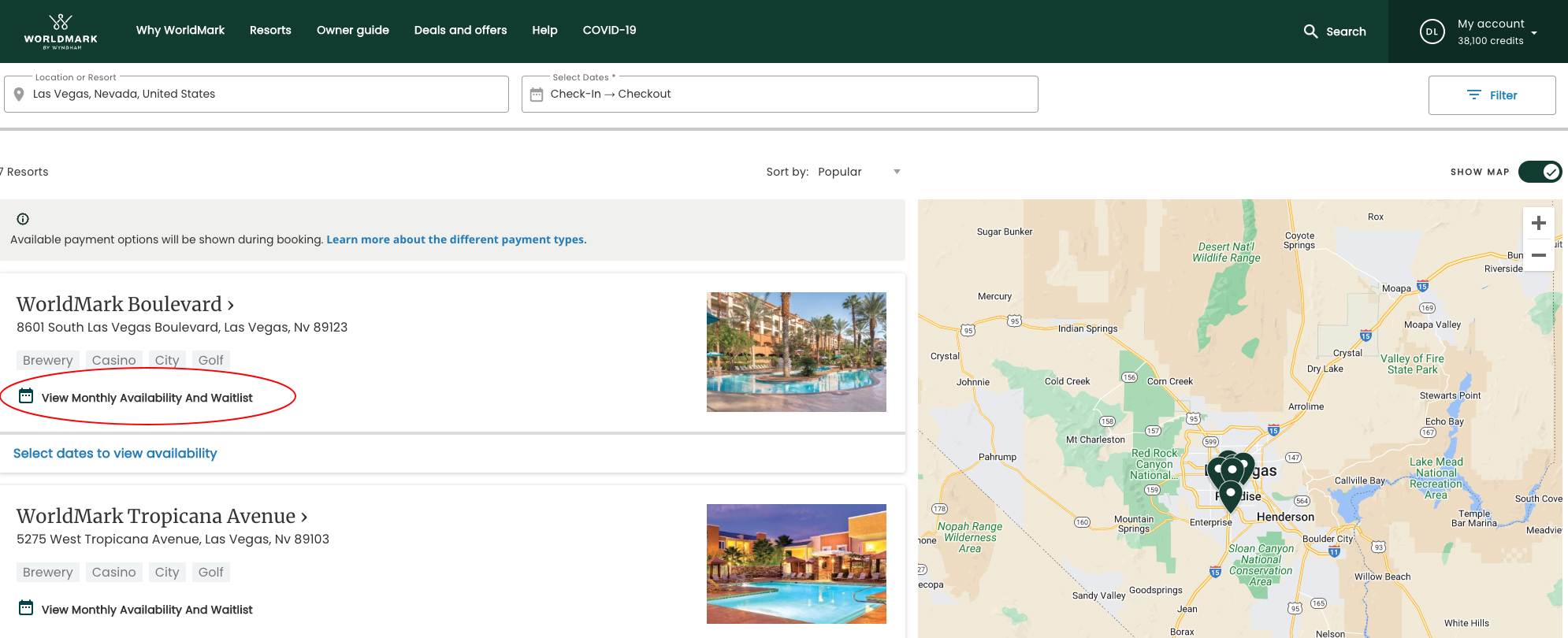Image resolution: width=1568 pixels, height=638 pixels.
Task: Click the location pin icon in search field
Action: [x=19, y=95]
